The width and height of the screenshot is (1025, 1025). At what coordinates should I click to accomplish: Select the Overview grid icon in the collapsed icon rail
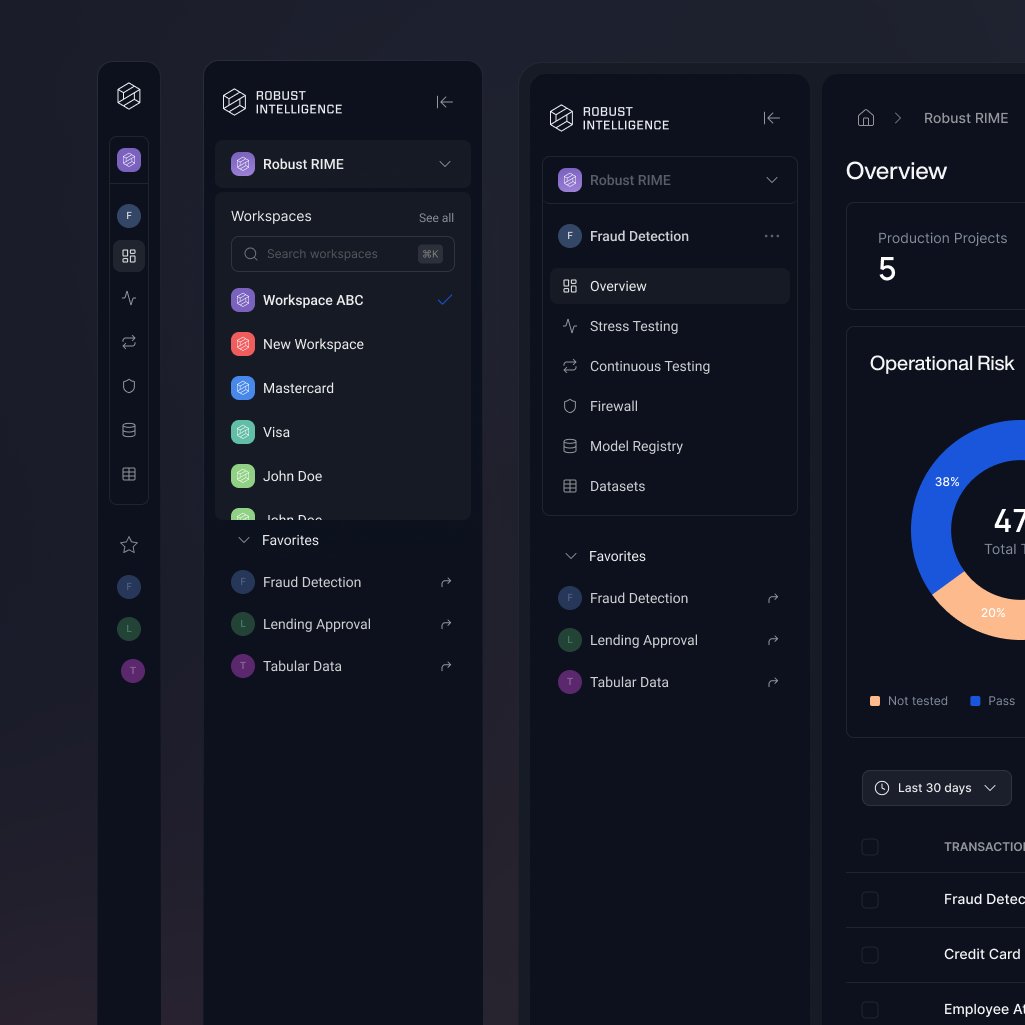click(x=129, y=256)
